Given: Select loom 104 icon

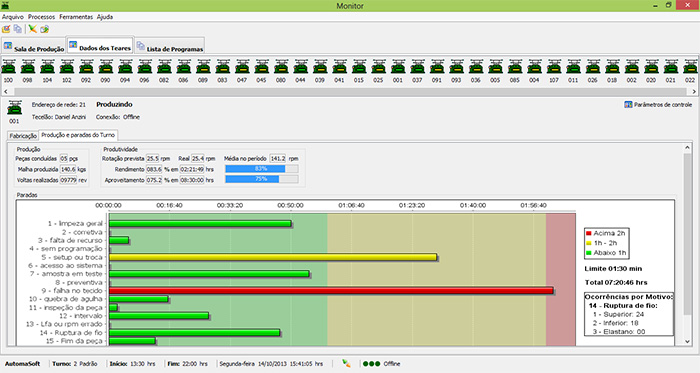Looking at the screenshot, I should (47, 67).
